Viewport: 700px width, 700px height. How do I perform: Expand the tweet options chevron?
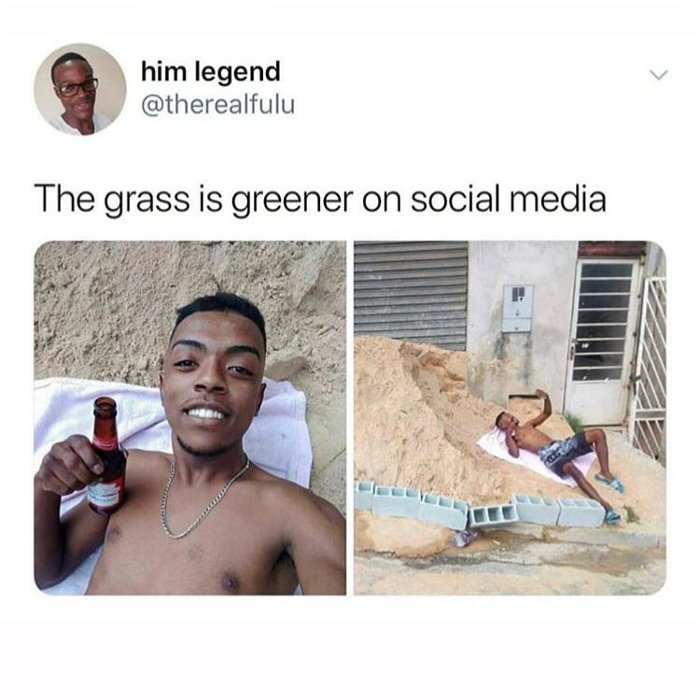click(x=658, y=75)
